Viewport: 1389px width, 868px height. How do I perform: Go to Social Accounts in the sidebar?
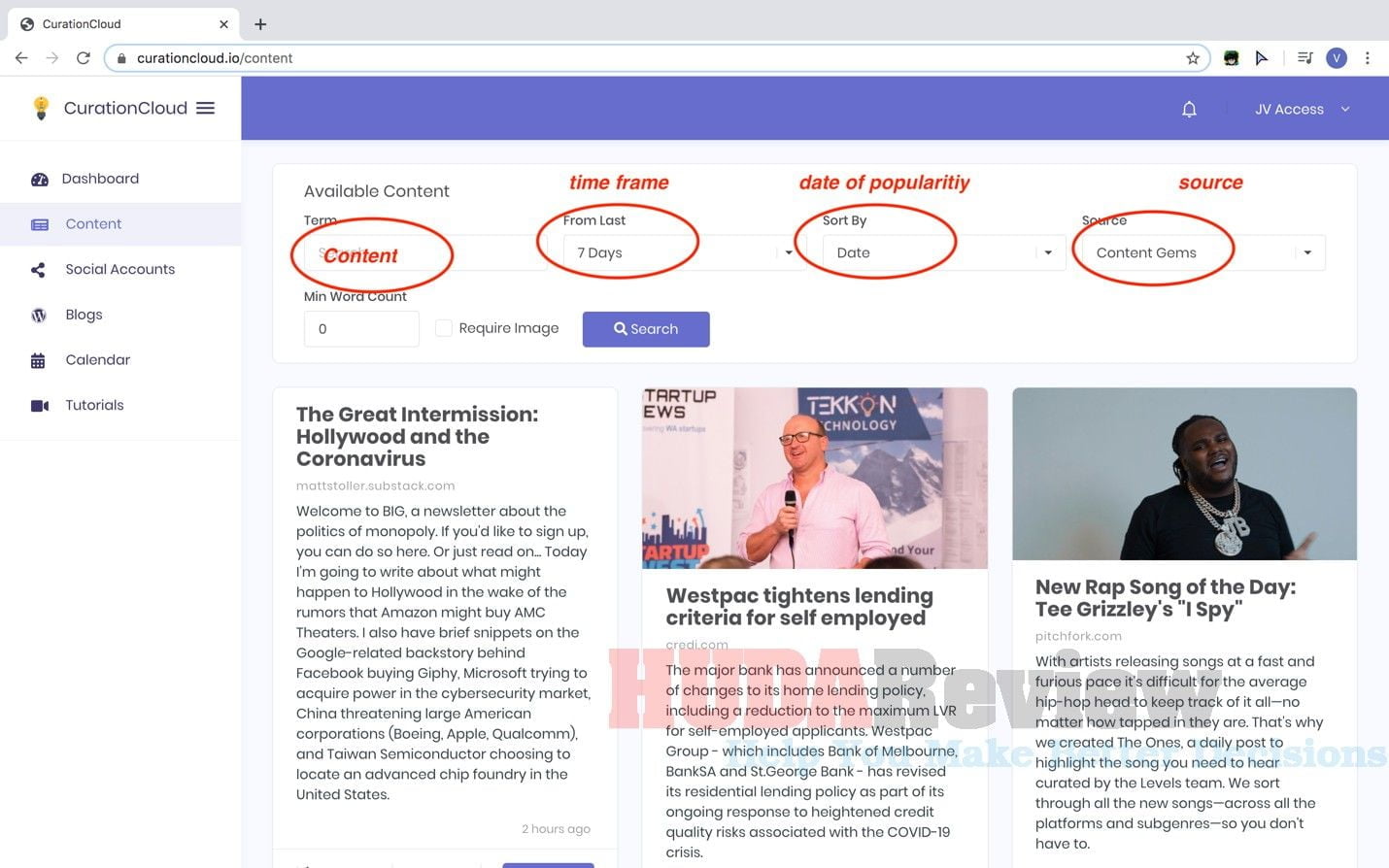pyautogui.click(x=120, y=270)
